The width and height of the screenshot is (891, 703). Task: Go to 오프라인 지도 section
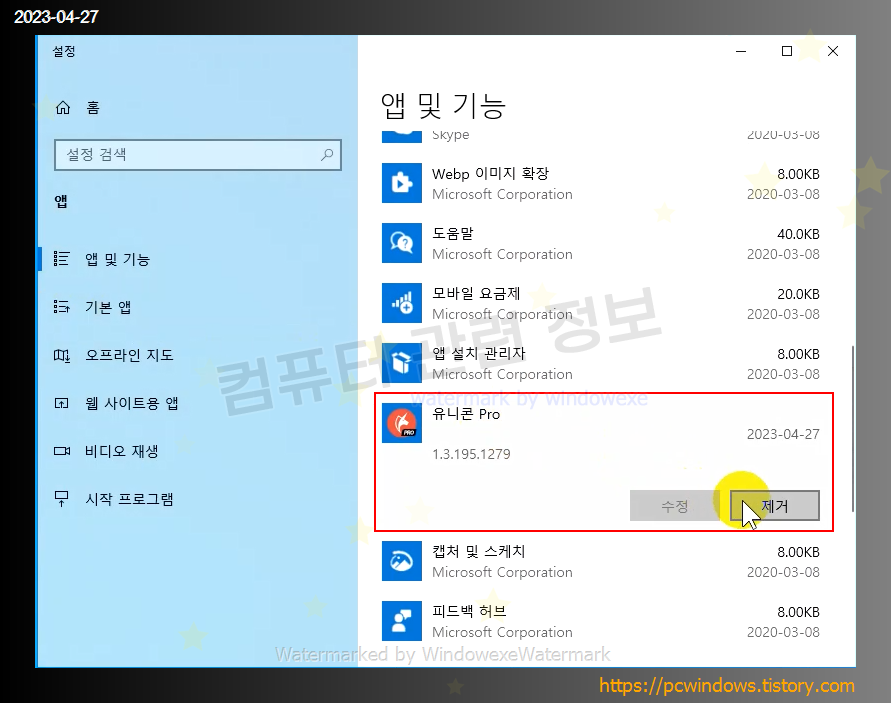tap(129, 355)
